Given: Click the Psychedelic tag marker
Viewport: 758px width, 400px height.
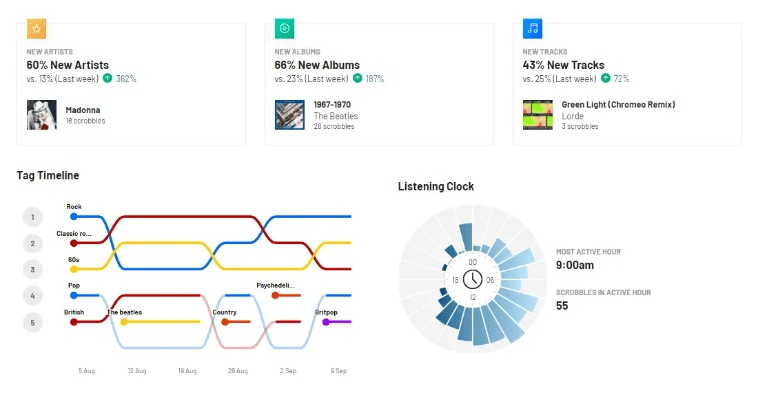Looking at the screenshot, I should tap(277, 295).
